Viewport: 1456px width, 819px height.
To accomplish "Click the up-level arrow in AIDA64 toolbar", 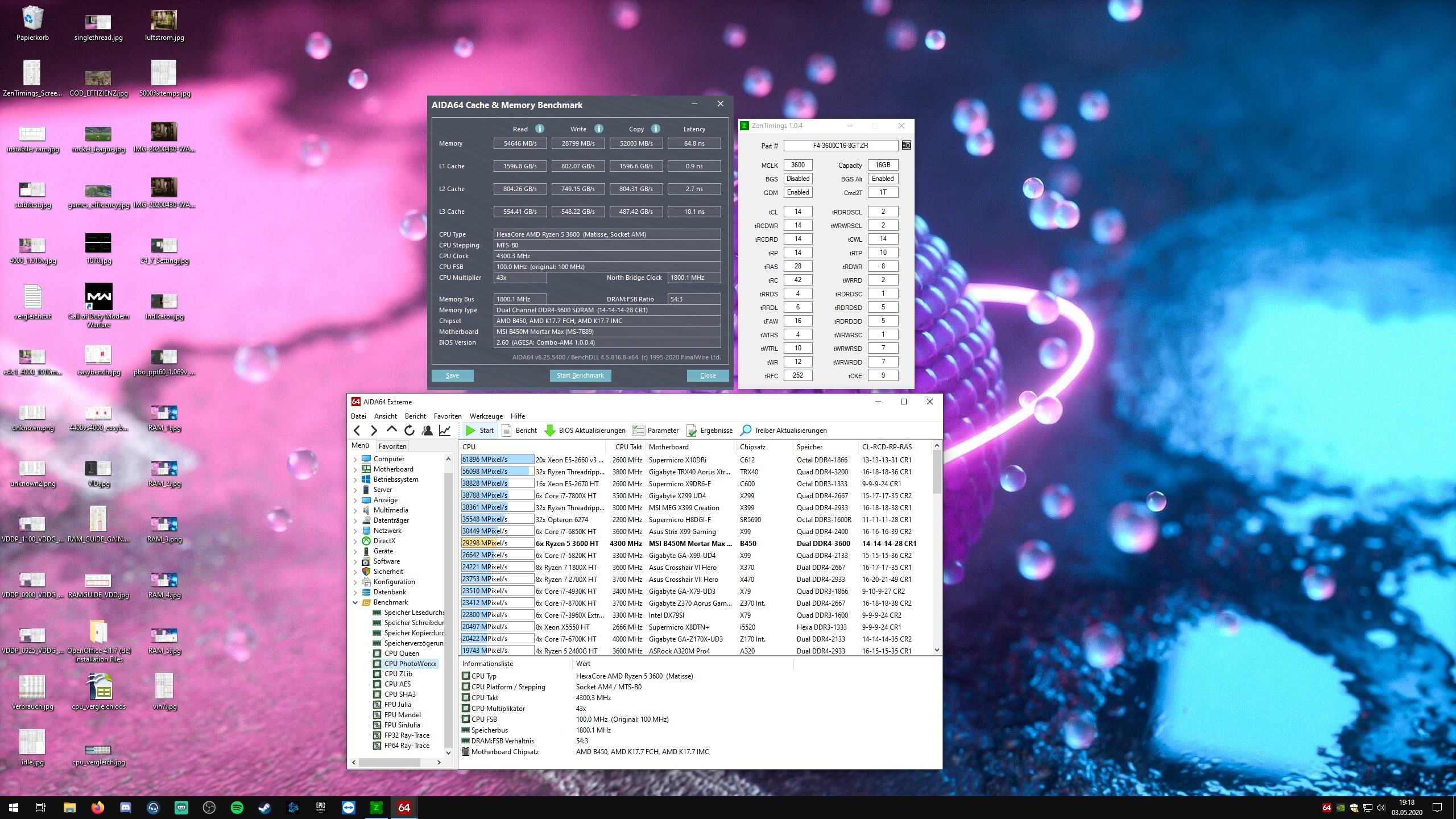I will point(391,430).
